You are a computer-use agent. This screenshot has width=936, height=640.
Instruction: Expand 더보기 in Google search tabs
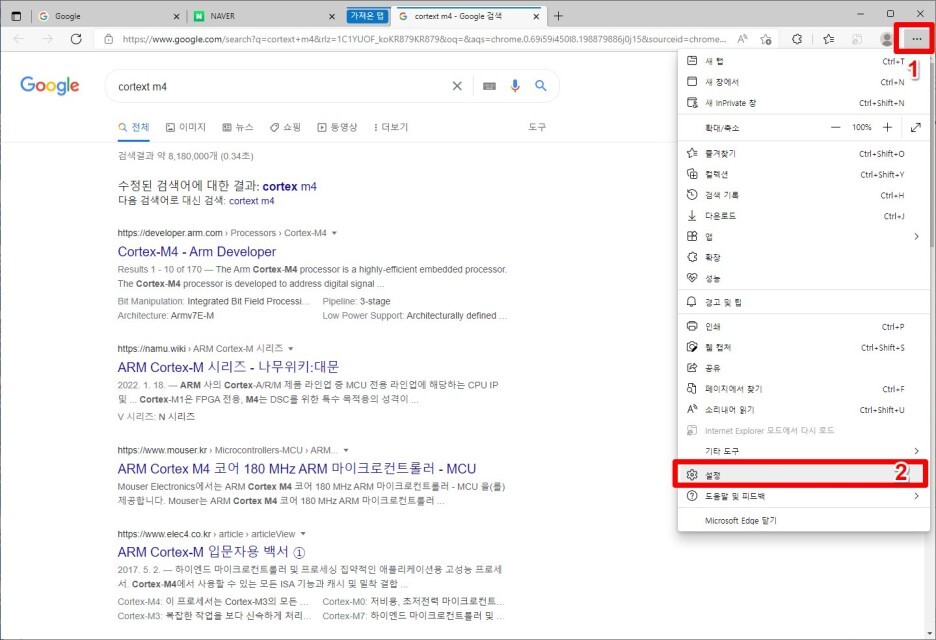click(x=390, y=127)
